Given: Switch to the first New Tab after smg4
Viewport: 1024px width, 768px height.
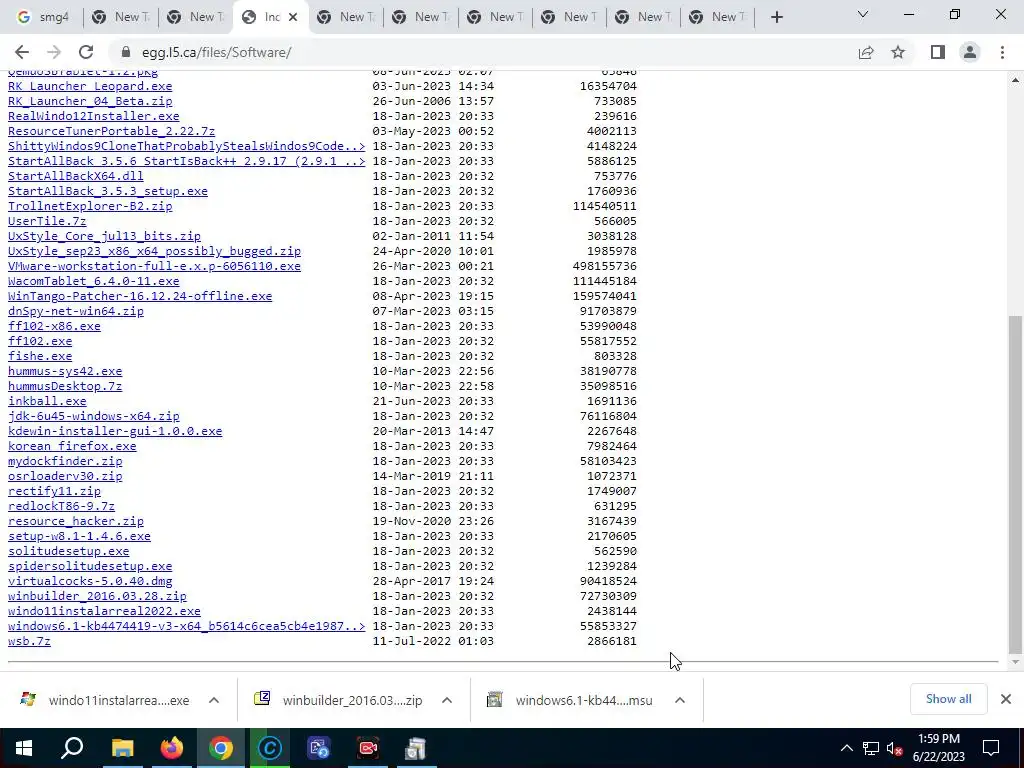Looking at the screenshot, I should [121, 18].
